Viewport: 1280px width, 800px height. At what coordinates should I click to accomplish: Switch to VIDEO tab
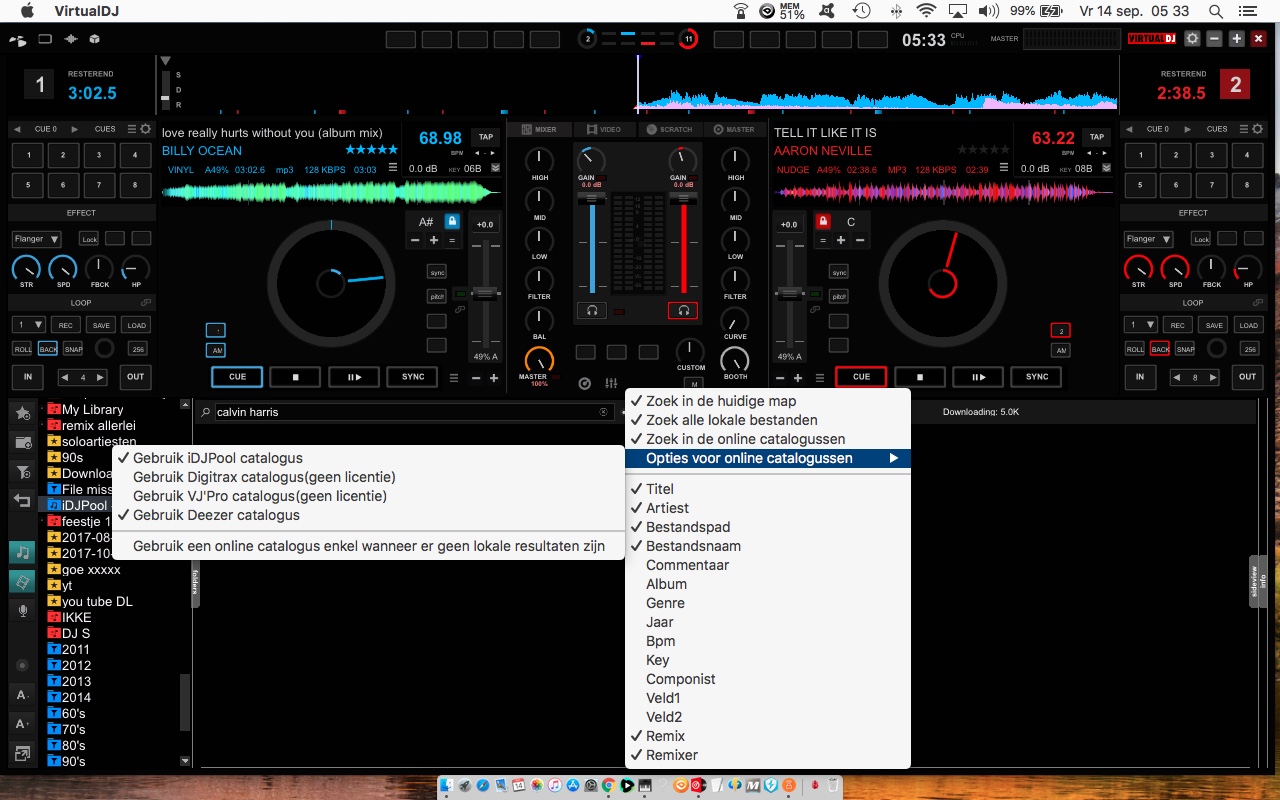pyautogui.click(x=603, y=129)
